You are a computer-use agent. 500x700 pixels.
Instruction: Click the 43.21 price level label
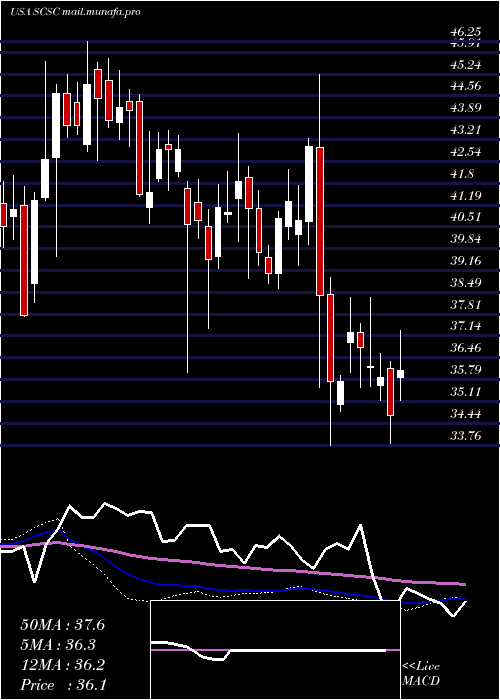(x=466, y=130)
